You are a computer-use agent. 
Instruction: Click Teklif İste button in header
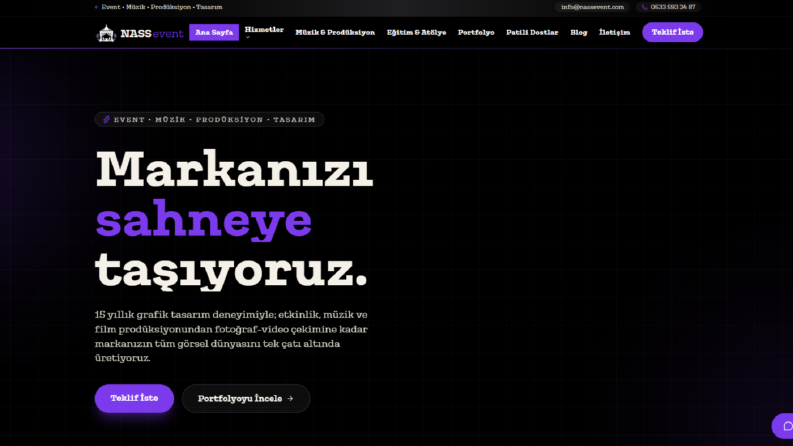point(672,32)
